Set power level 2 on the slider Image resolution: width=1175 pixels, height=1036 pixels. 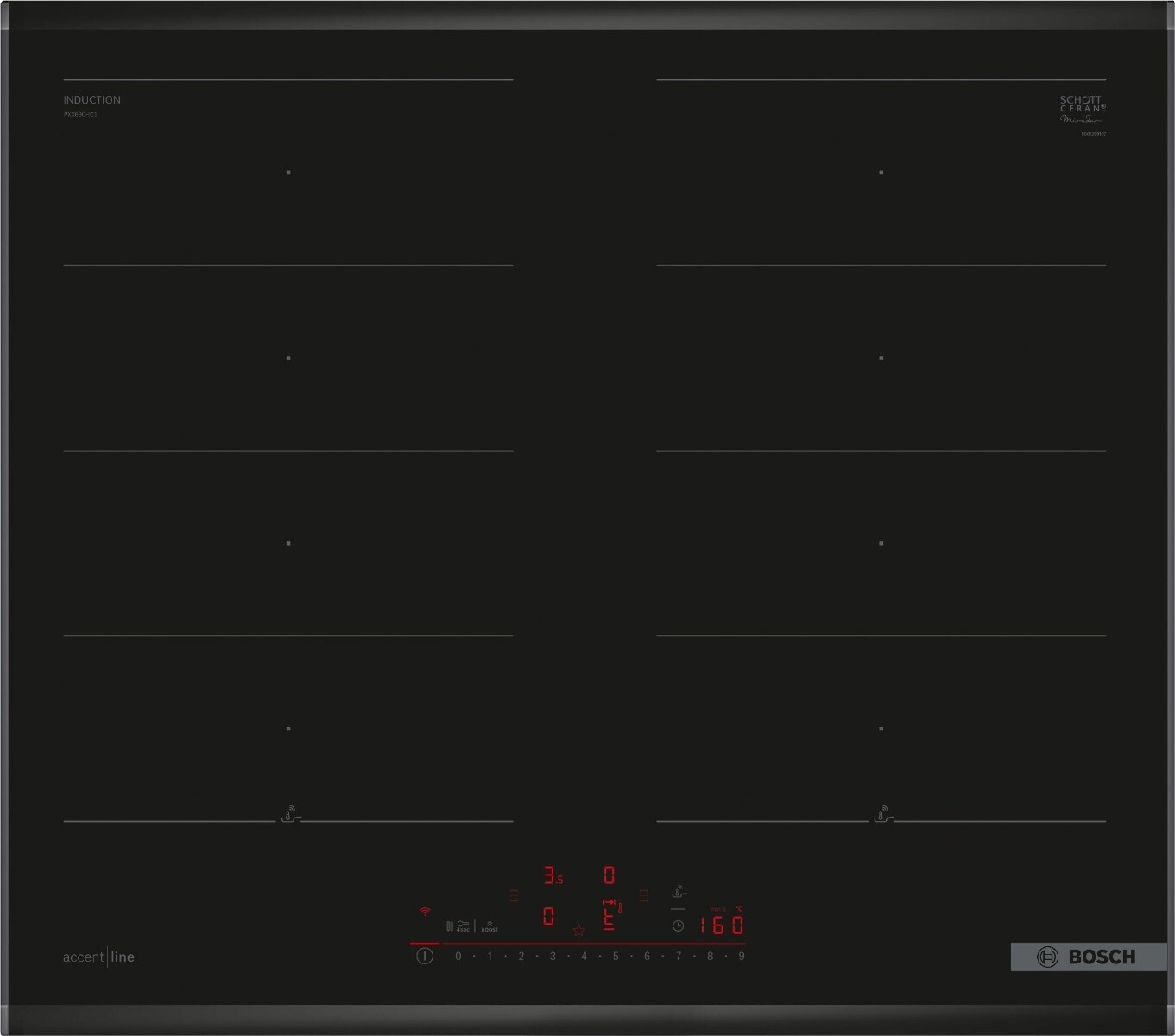(521, 956)
